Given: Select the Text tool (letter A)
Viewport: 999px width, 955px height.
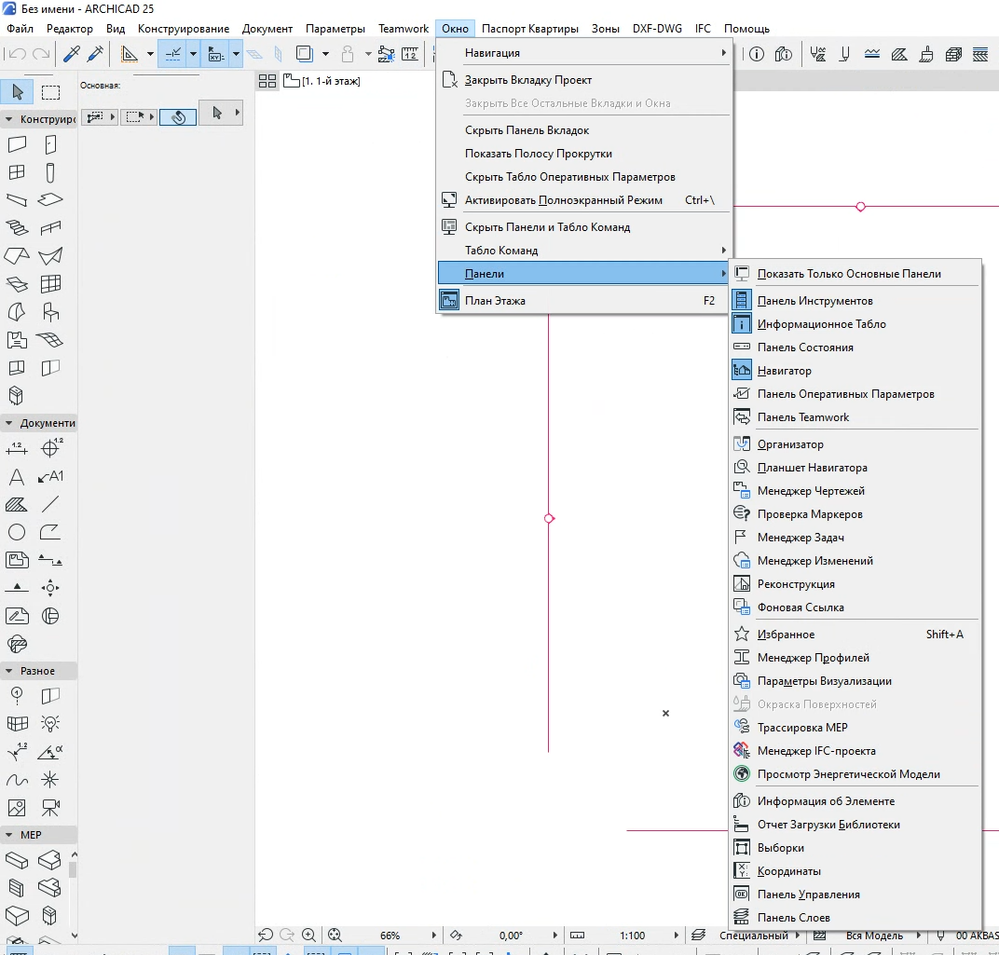Looking at the screenshot, I should [17, 477].
